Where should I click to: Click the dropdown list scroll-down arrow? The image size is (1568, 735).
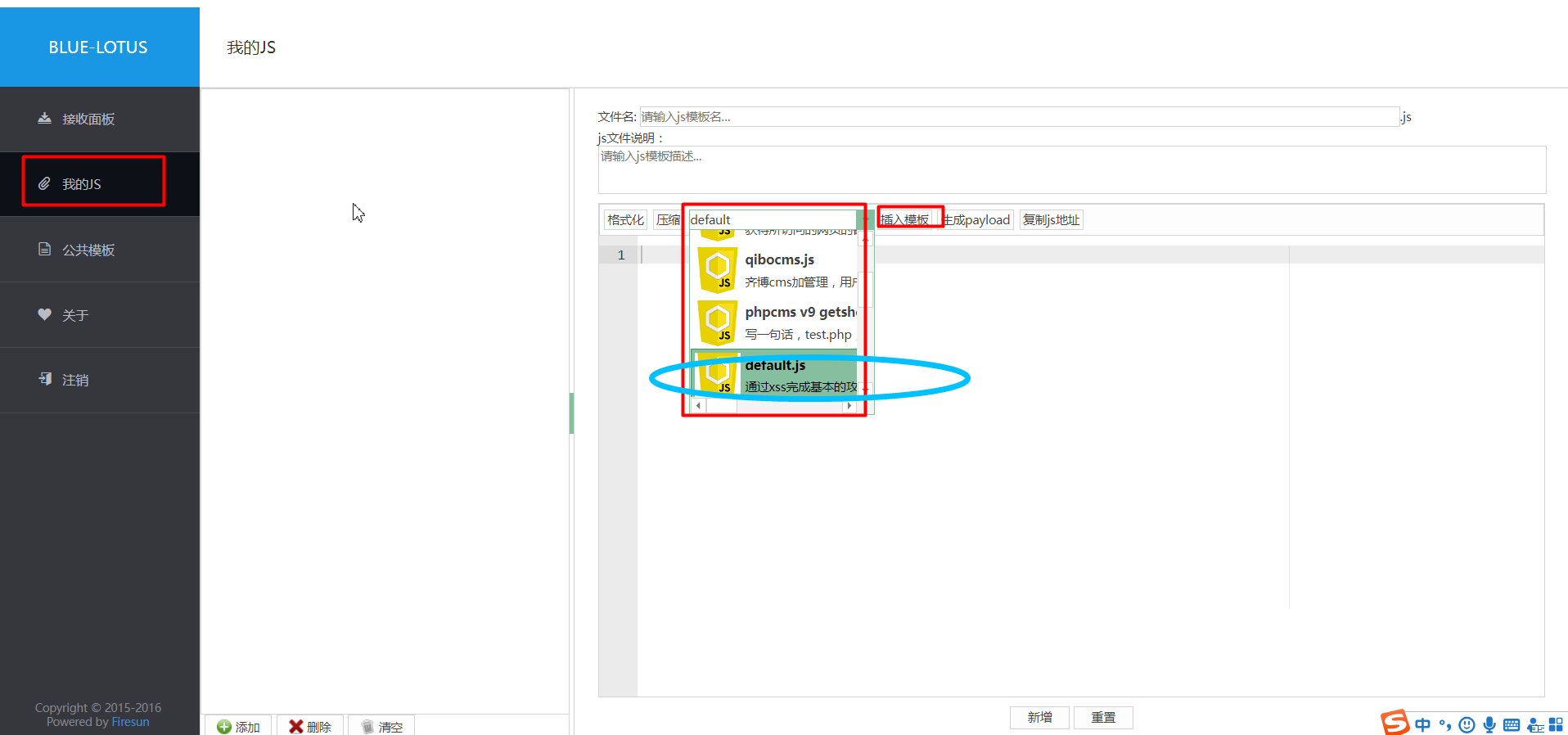865,390
